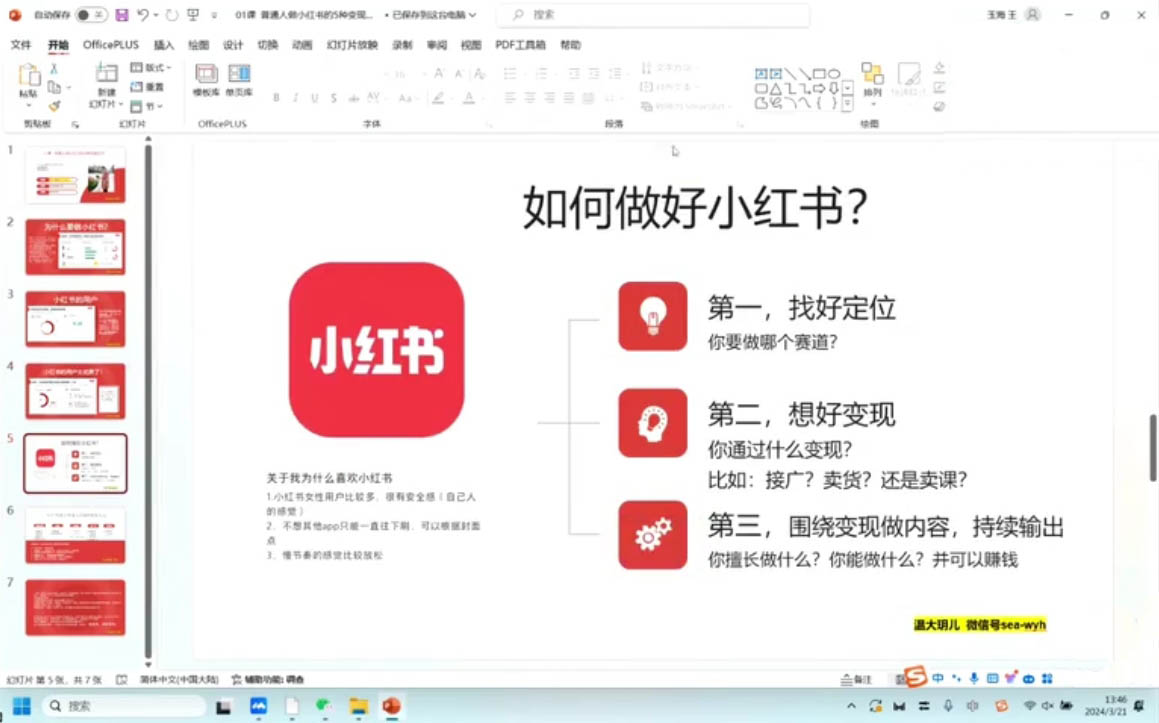Open the Customize Quick Access Toolbar dropdown

pyautogui.click(x=214, y=16)
